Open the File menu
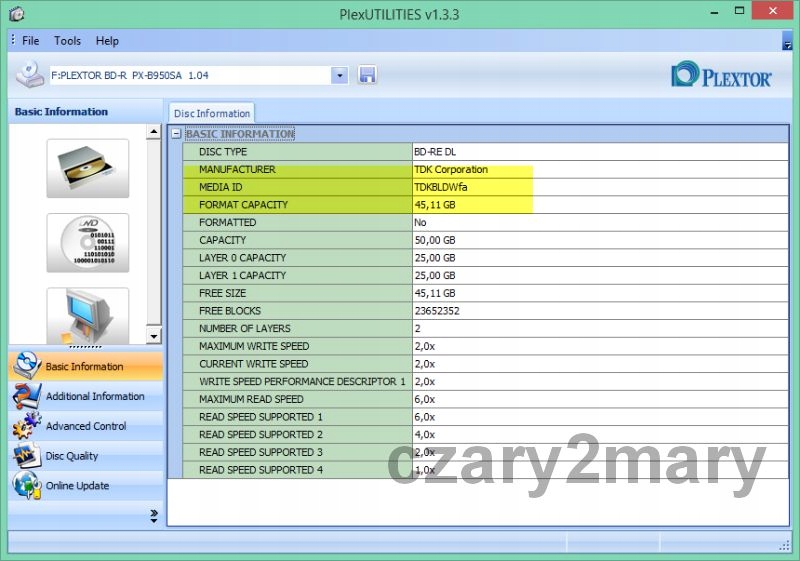The image size is (800, 561). [x=31, y=41]
